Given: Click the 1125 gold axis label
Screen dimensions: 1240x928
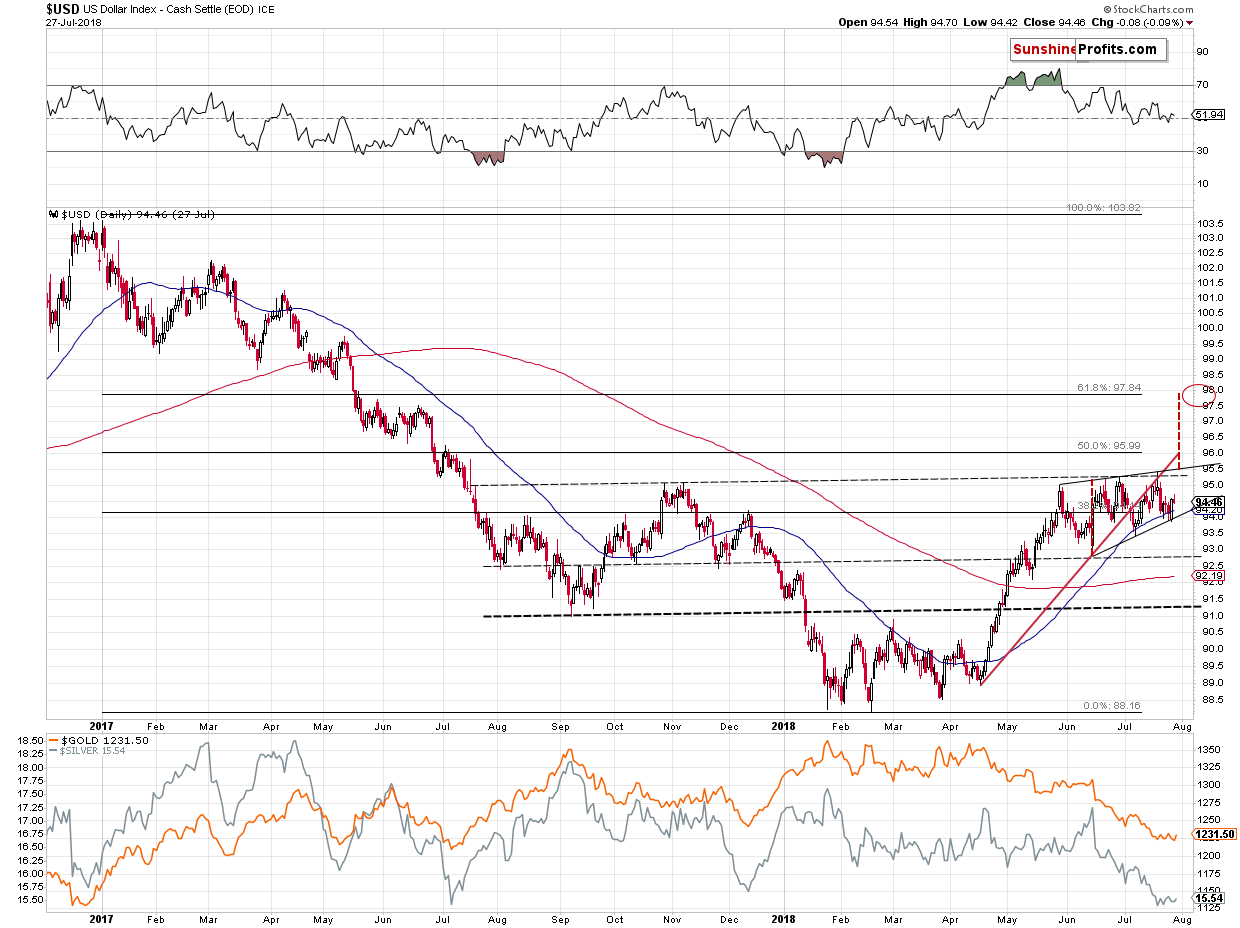Looking at the screenshot, I should tap(1207, 908).
